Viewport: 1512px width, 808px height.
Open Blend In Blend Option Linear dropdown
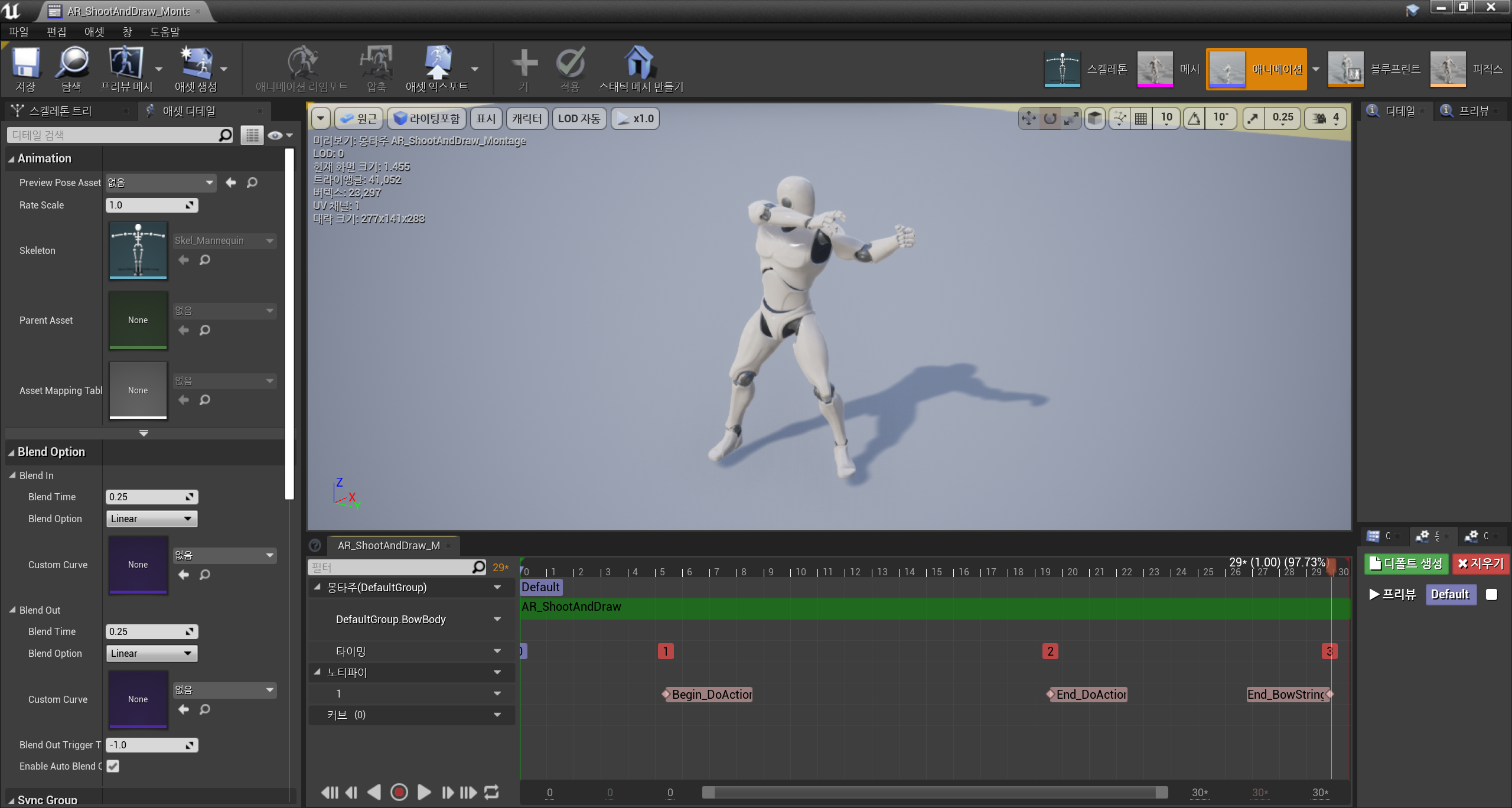[152, 519]
